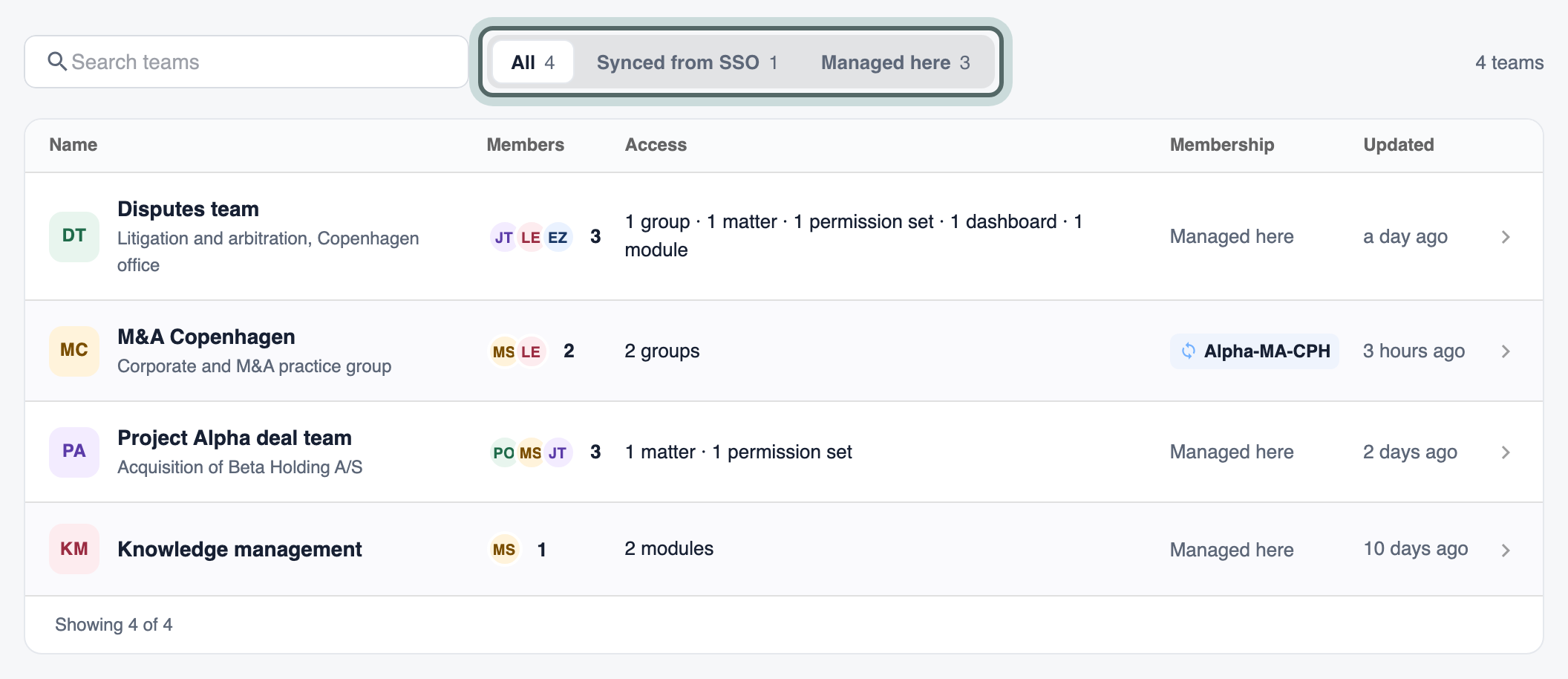Click the JT member avatar in Disputes team
Viewport: 1568px width, 679px height.
click(503, 237)
